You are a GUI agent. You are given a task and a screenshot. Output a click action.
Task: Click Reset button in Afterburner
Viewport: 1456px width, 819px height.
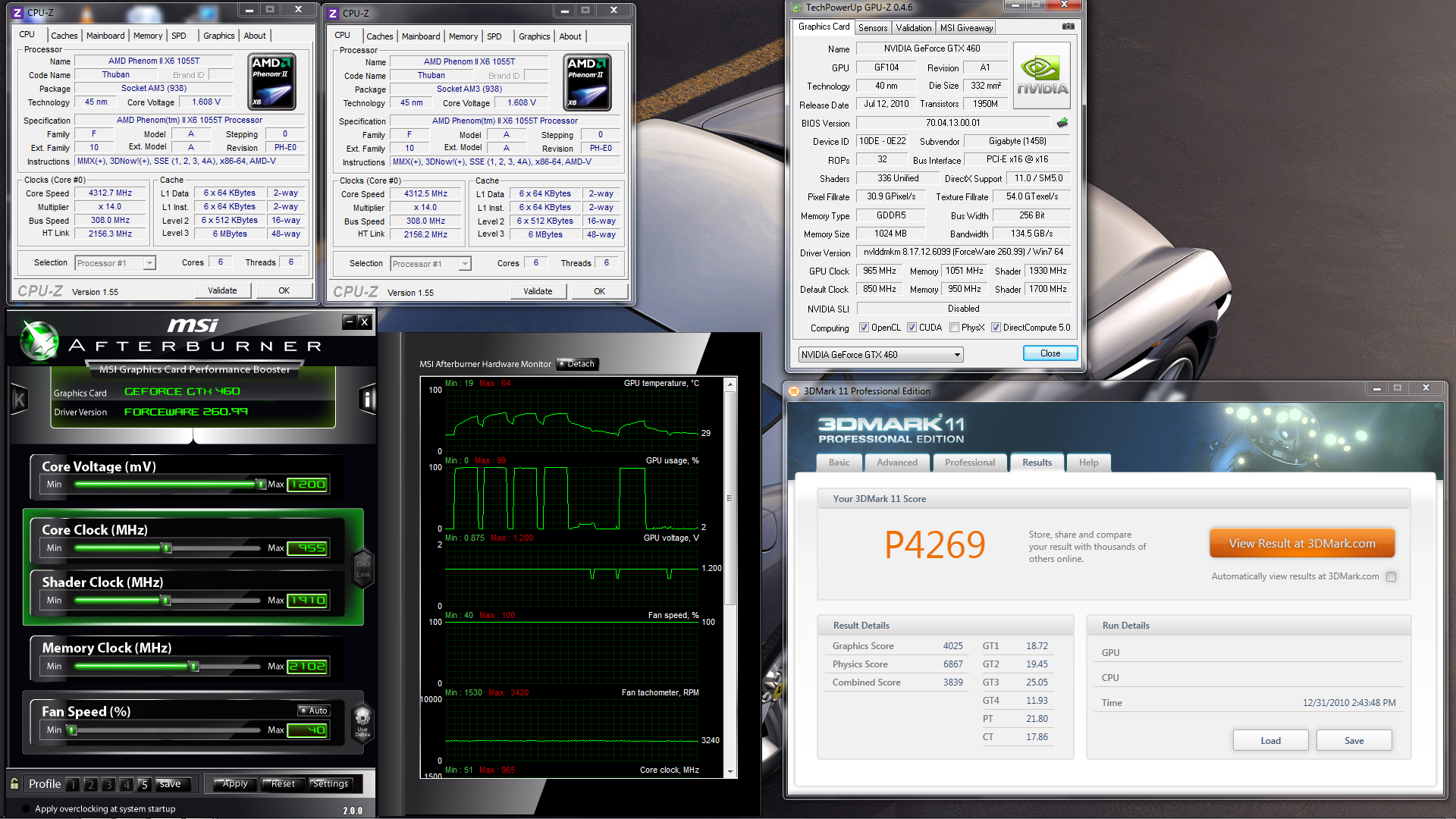click(283, 784)
